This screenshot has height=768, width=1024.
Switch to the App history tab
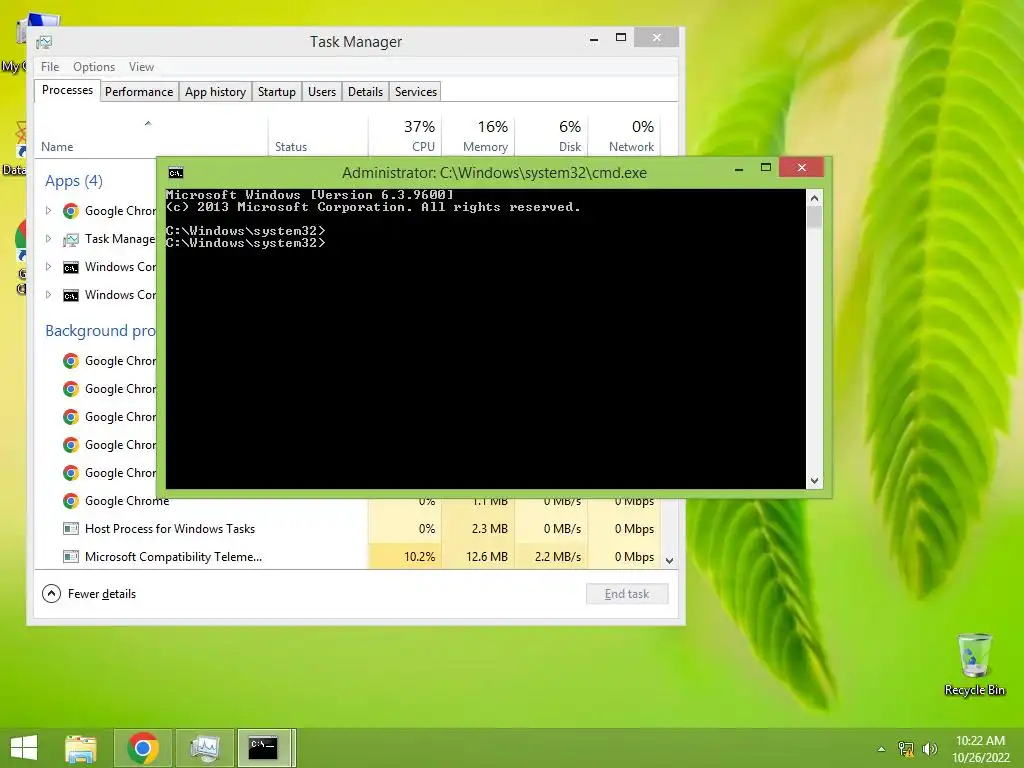pyautogui.click(x=215, y=92)
